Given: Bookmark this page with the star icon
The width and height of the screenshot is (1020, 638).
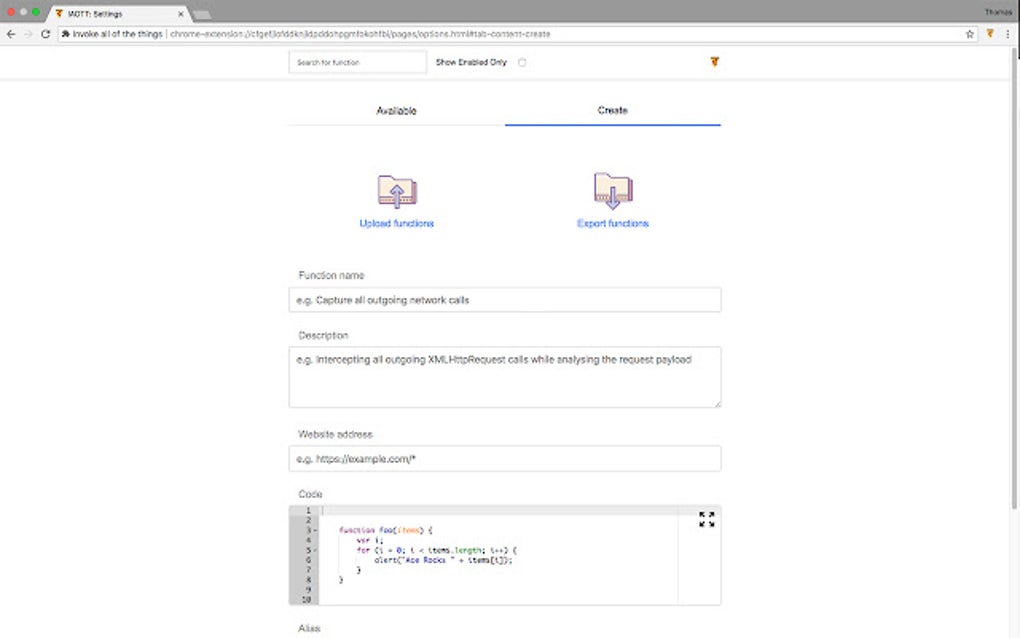Looking at the screenshot, I should (969, 32).
